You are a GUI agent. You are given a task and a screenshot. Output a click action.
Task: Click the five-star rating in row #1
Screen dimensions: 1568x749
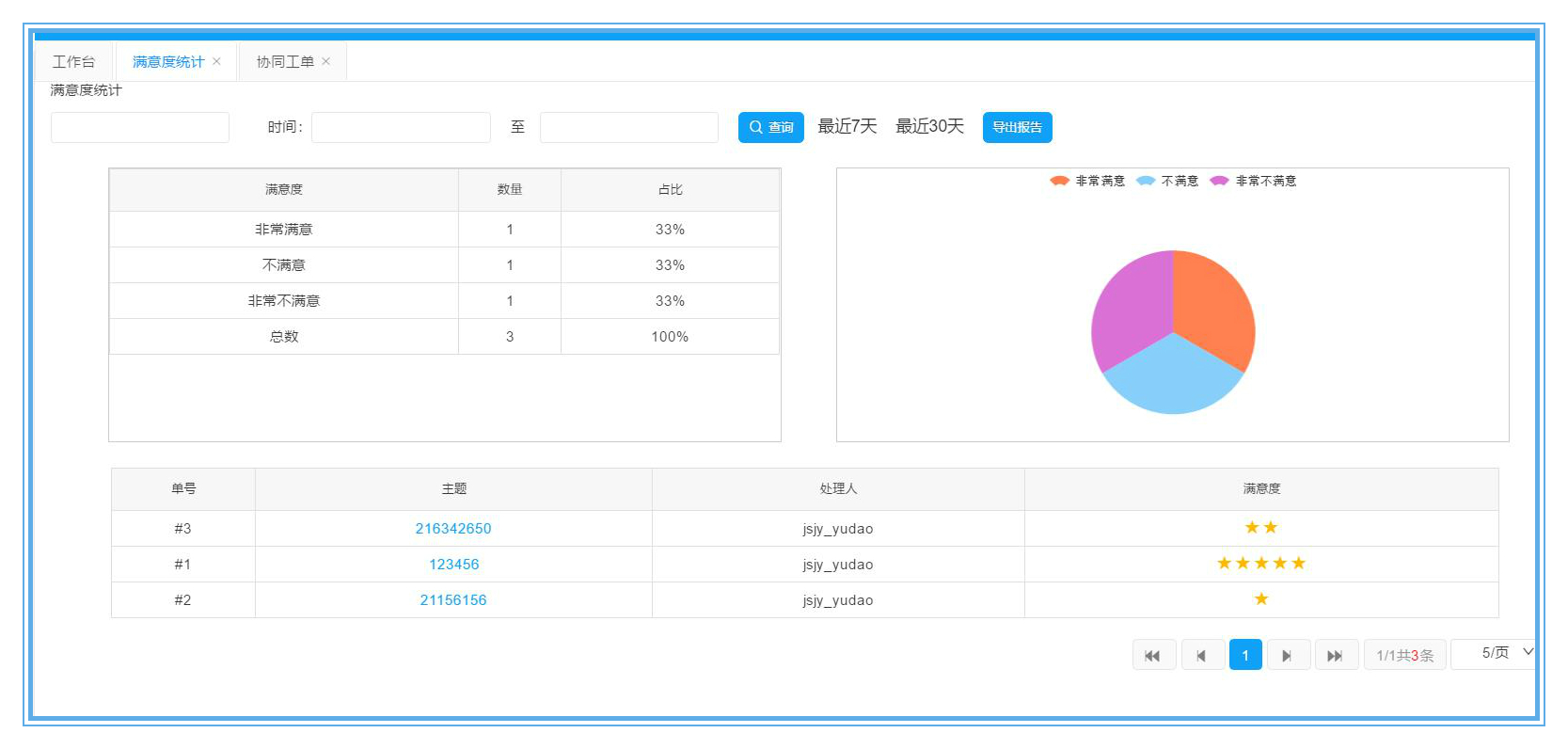1260,564
